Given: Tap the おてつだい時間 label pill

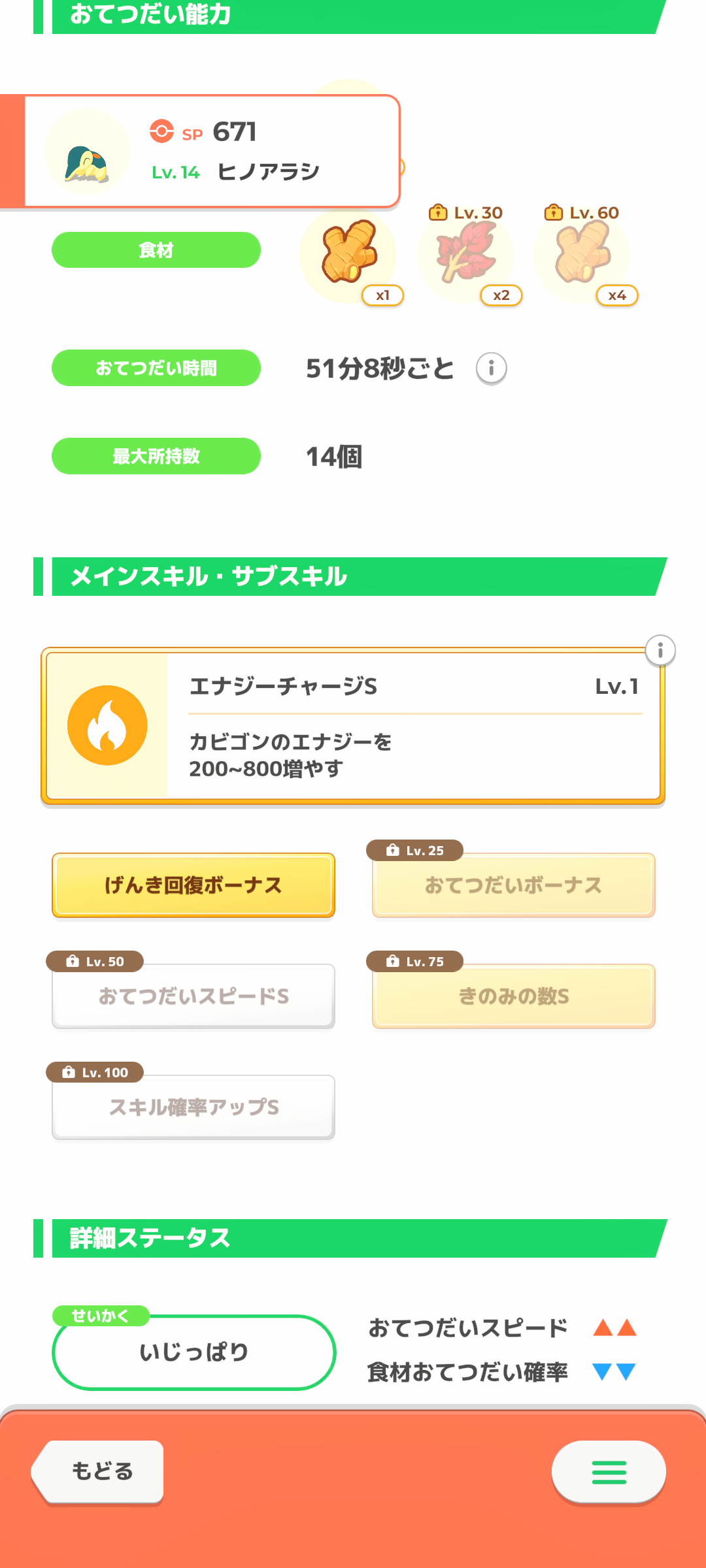Looking at the screenshot, I should pyautogui.click(x=156, y=368).
